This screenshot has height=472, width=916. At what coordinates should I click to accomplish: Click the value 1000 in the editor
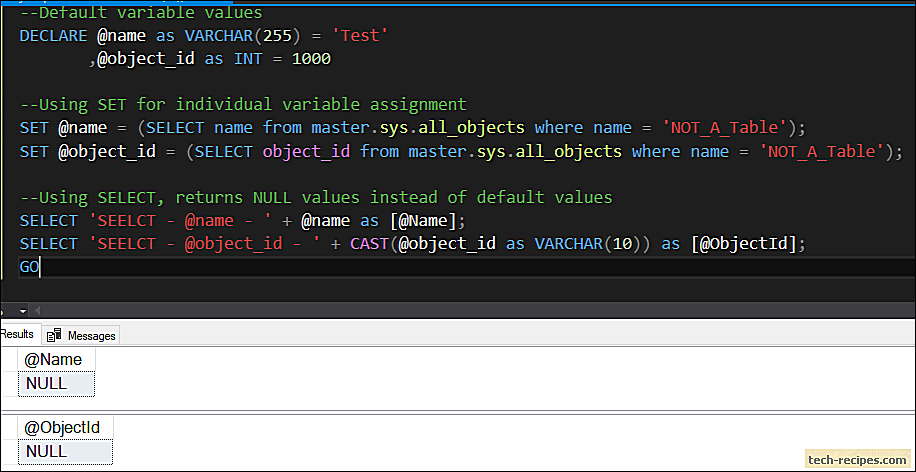[311, 59]
